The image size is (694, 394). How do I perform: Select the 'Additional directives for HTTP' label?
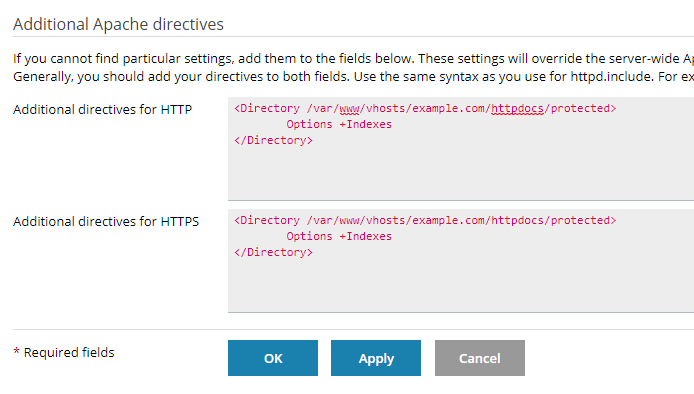tap(102, 109)
